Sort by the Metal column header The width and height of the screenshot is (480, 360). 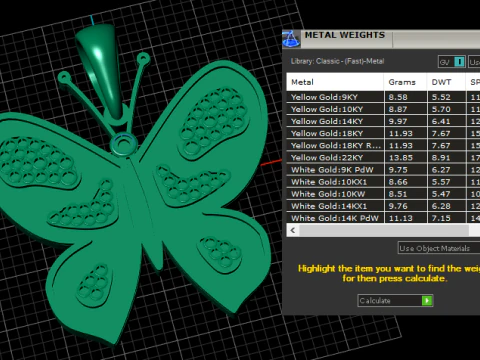tap(335, 82)
